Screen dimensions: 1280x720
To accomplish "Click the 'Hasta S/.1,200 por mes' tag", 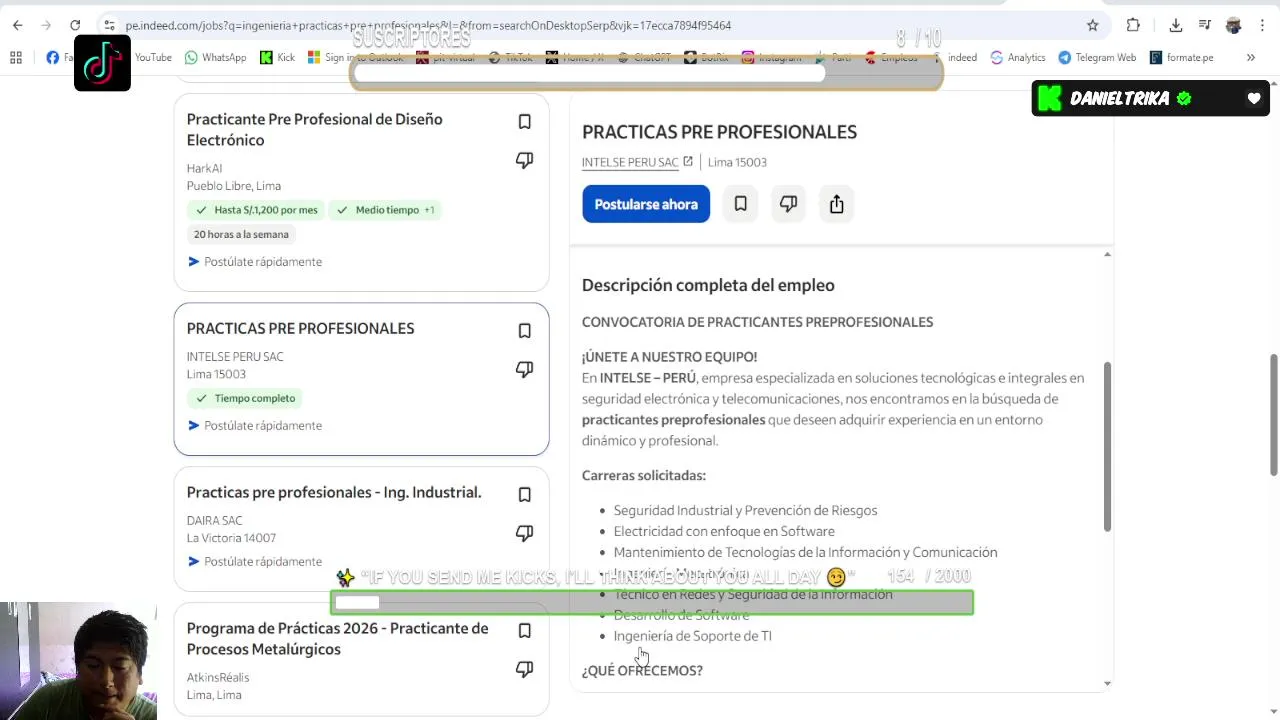I will (x=256, y=210).
